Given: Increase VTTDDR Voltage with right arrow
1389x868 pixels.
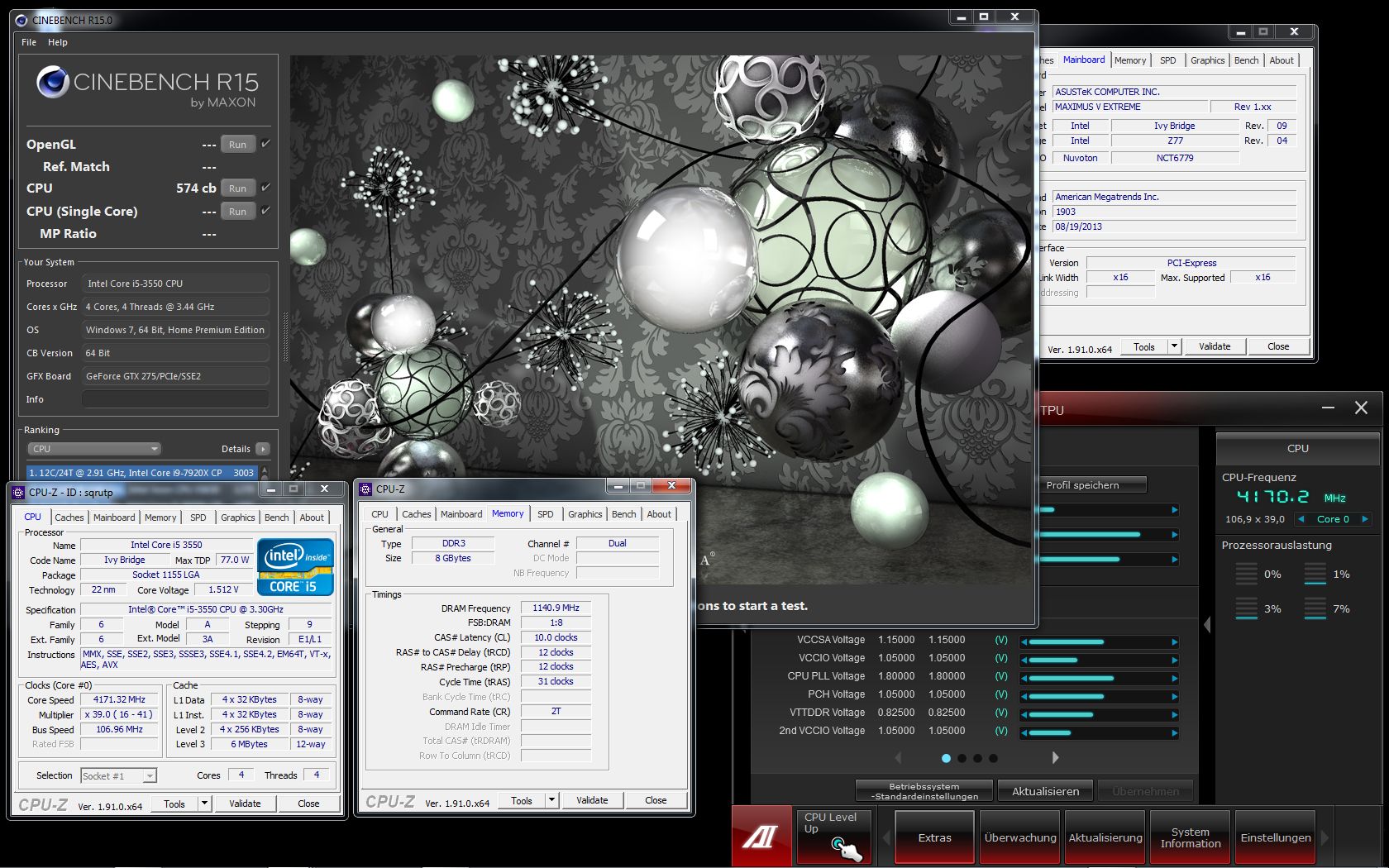Looking at the screenshot, I should pyautogui.click(x=1174, y=714).
